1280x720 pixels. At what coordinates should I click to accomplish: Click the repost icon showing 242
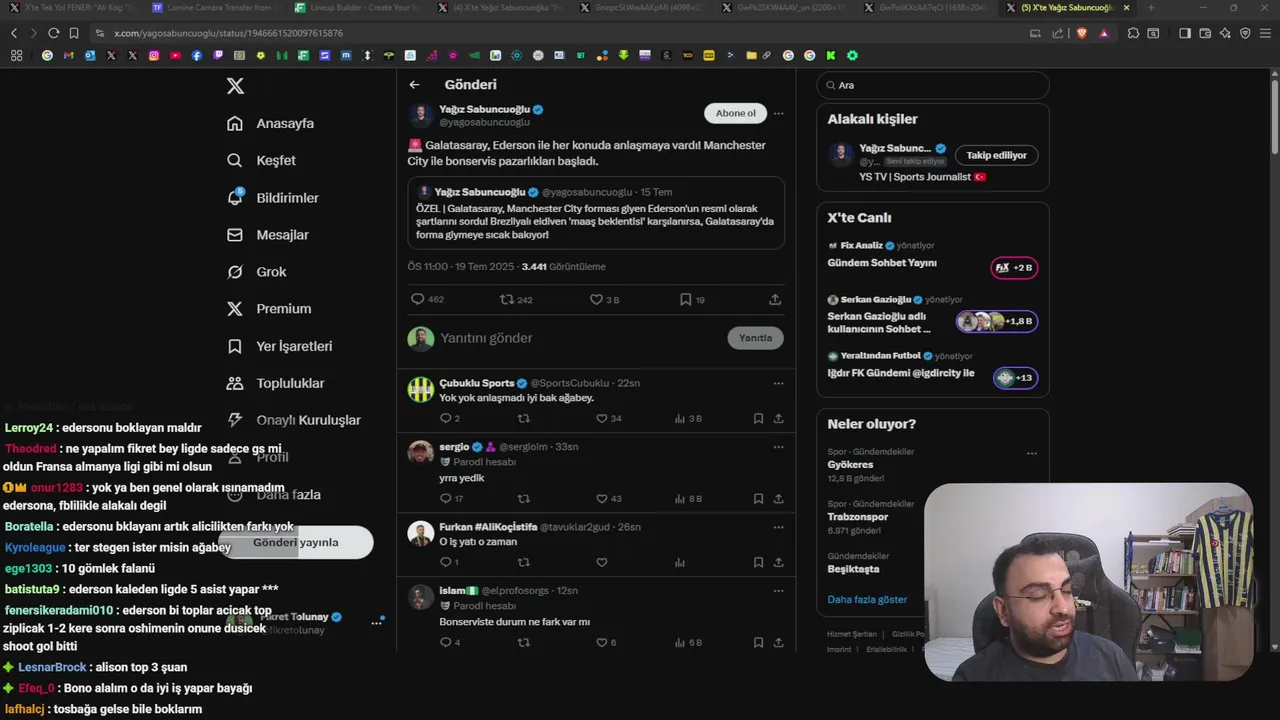(506, 299)
